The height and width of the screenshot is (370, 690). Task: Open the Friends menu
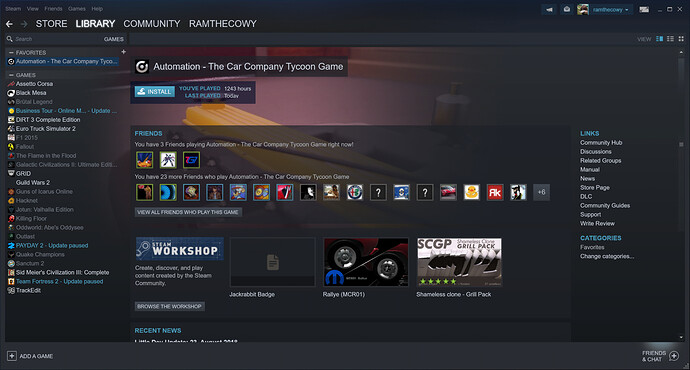[53, 8]
